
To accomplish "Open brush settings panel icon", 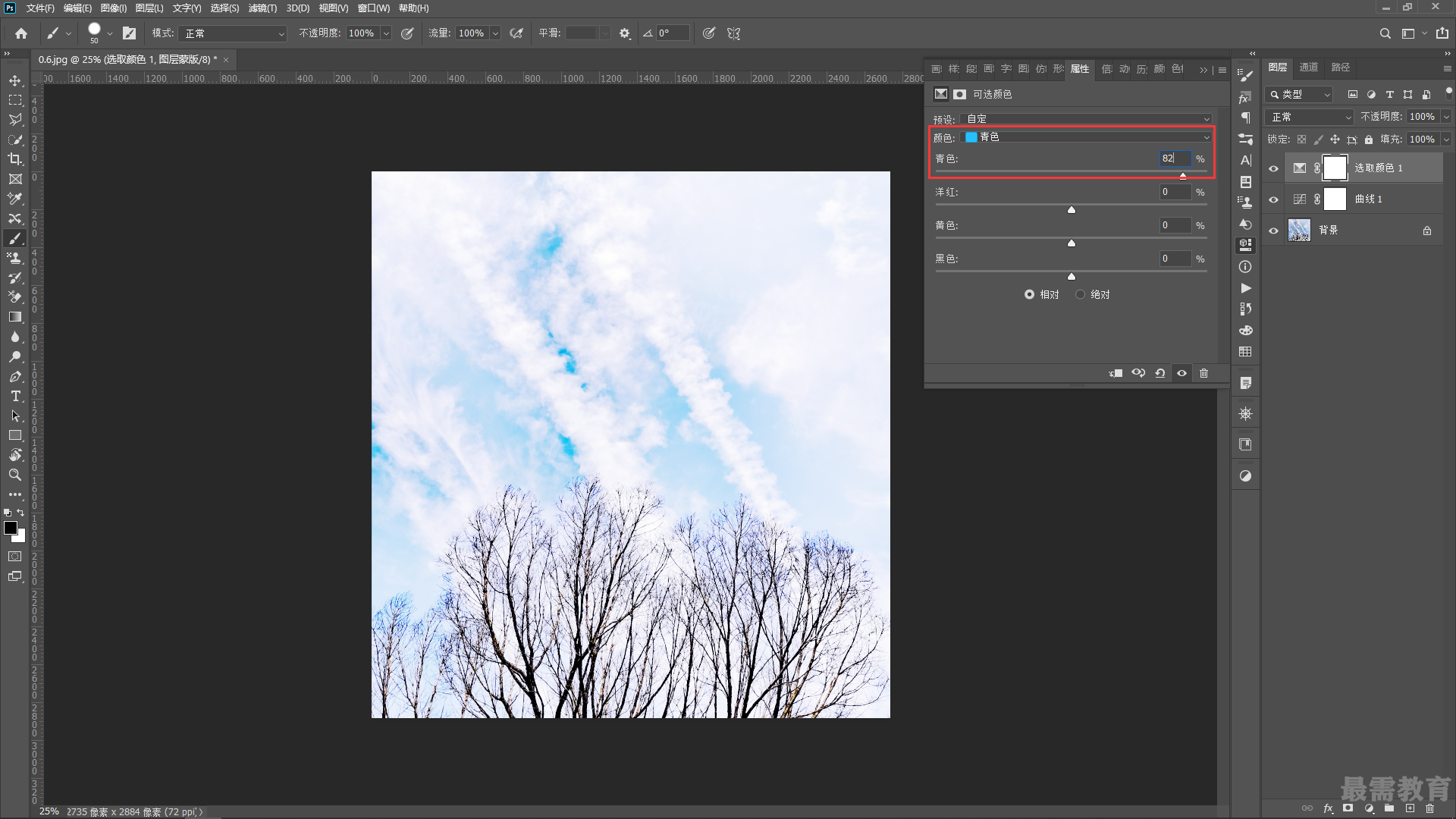I will point(130,33).
